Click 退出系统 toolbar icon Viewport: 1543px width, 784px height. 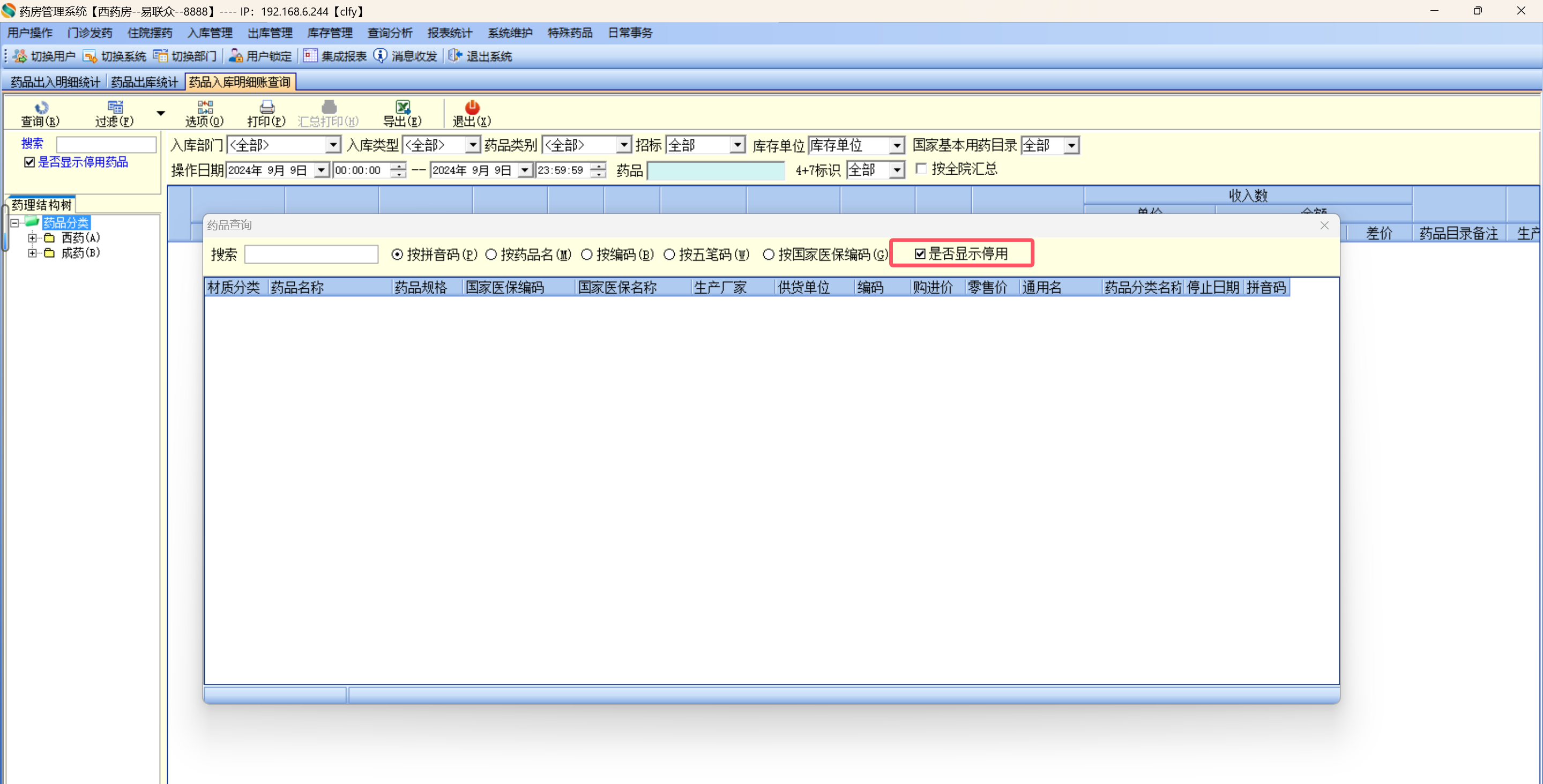click(x=455, y=56)
